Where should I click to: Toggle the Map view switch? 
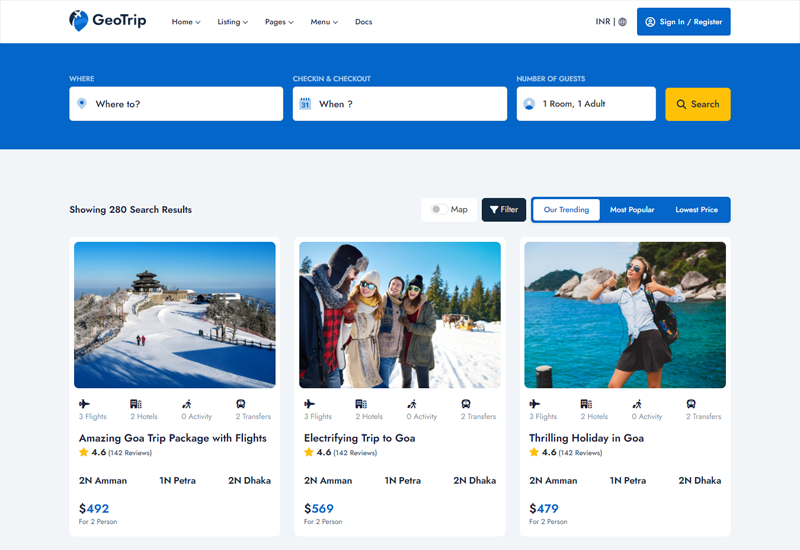click(437, 210)
